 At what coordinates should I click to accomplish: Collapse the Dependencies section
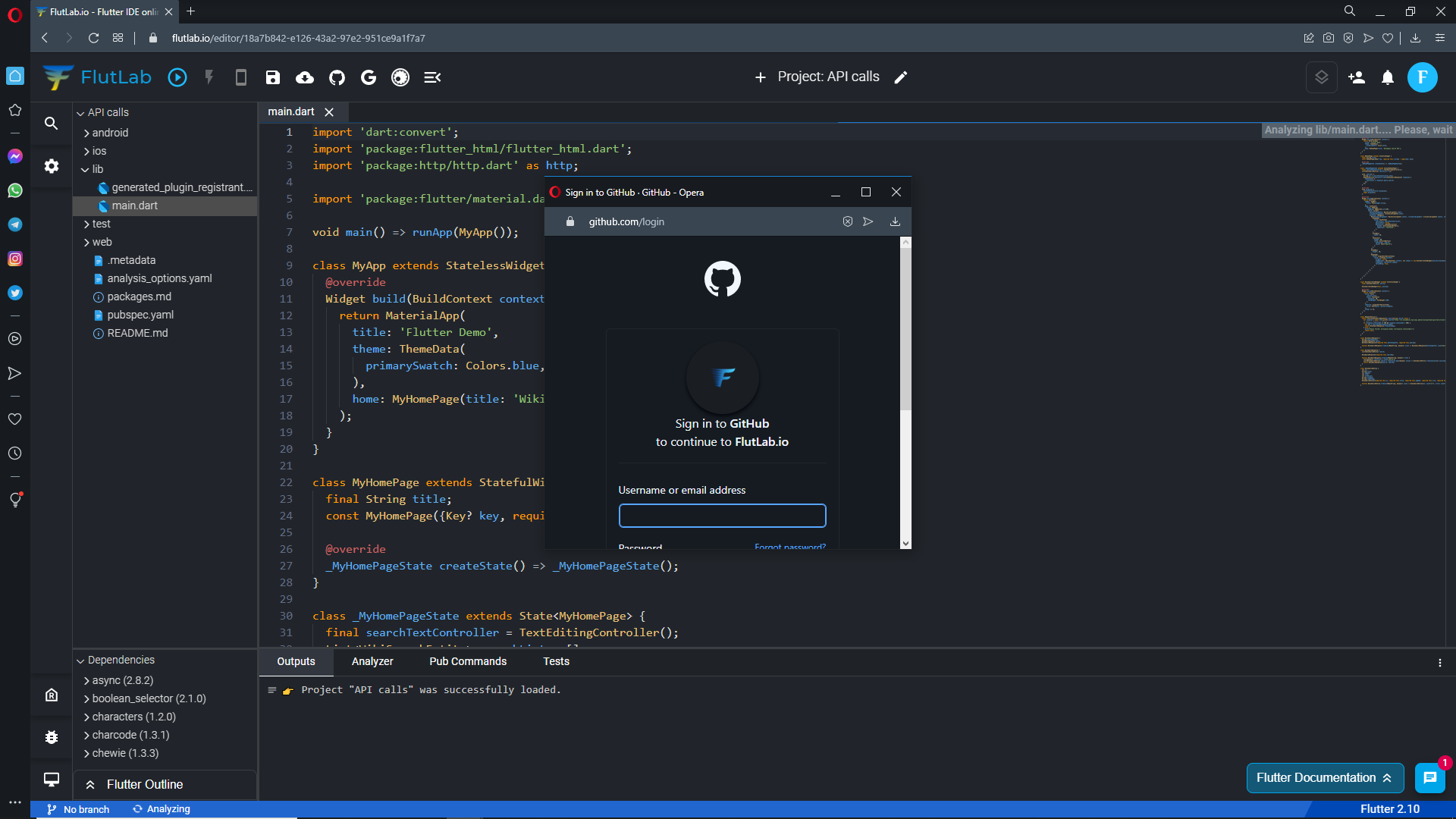80,661
